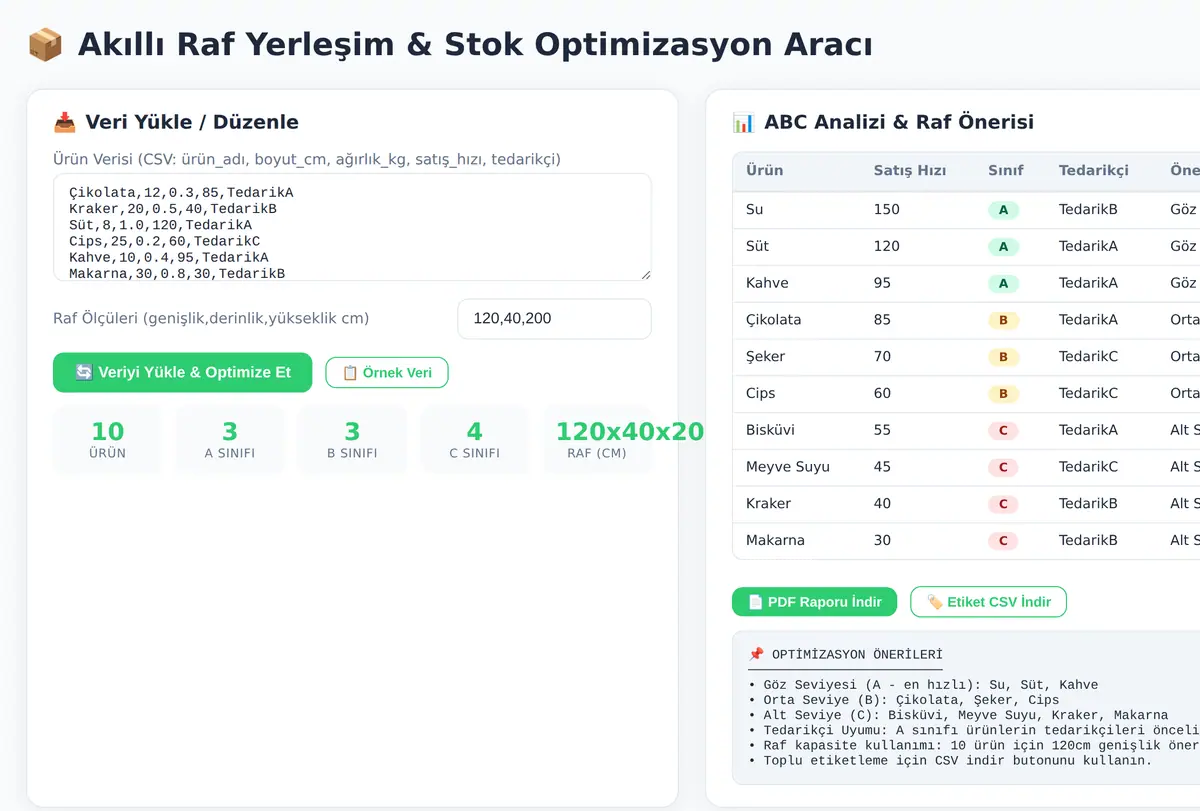This screenshot has width=1200, height=811.
Task: Click the A class badge in Su row
Action: pyautogui.click(x=1003, y=210)
